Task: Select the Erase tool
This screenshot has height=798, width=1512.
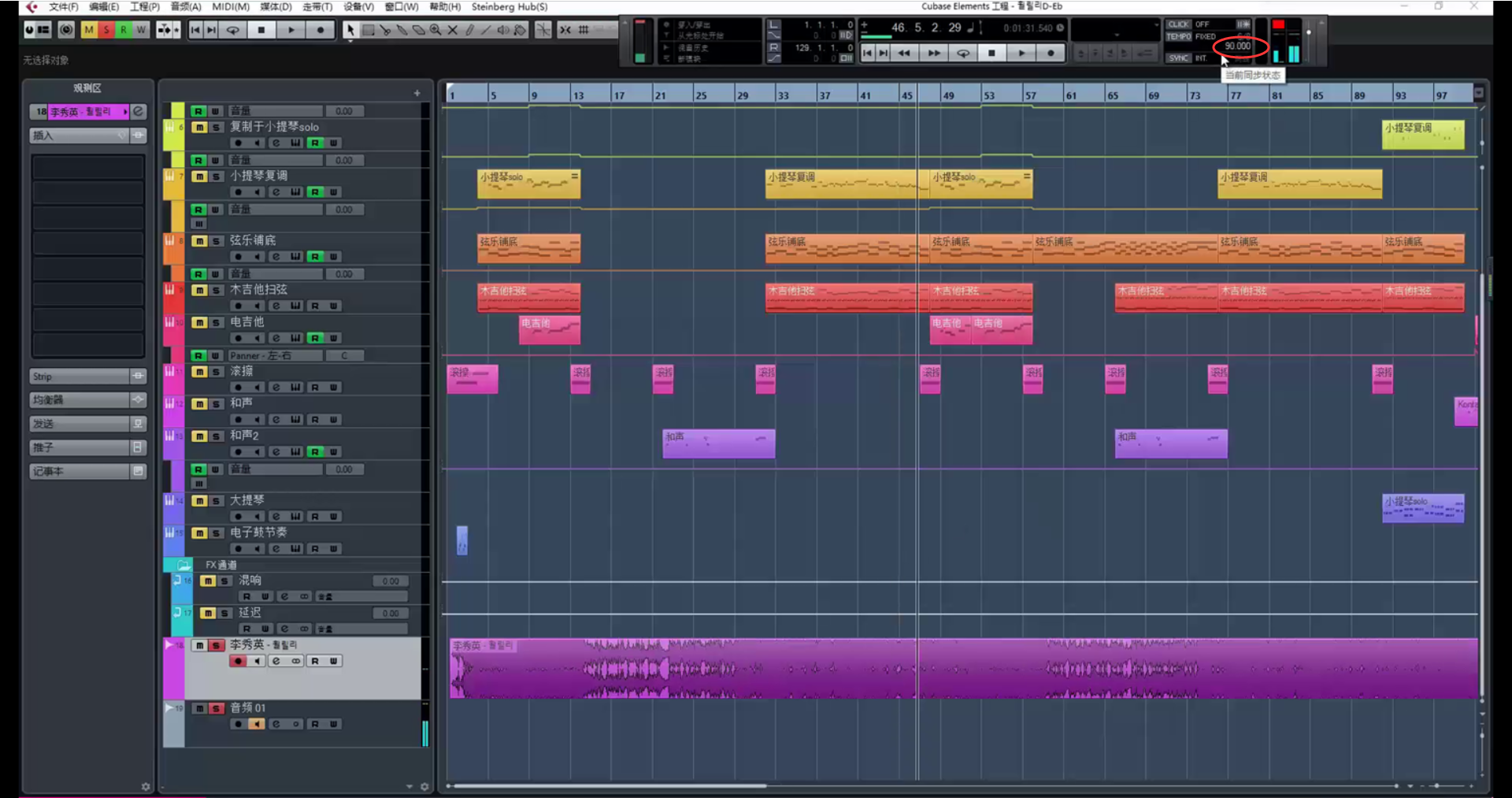Action: point(419,30)
